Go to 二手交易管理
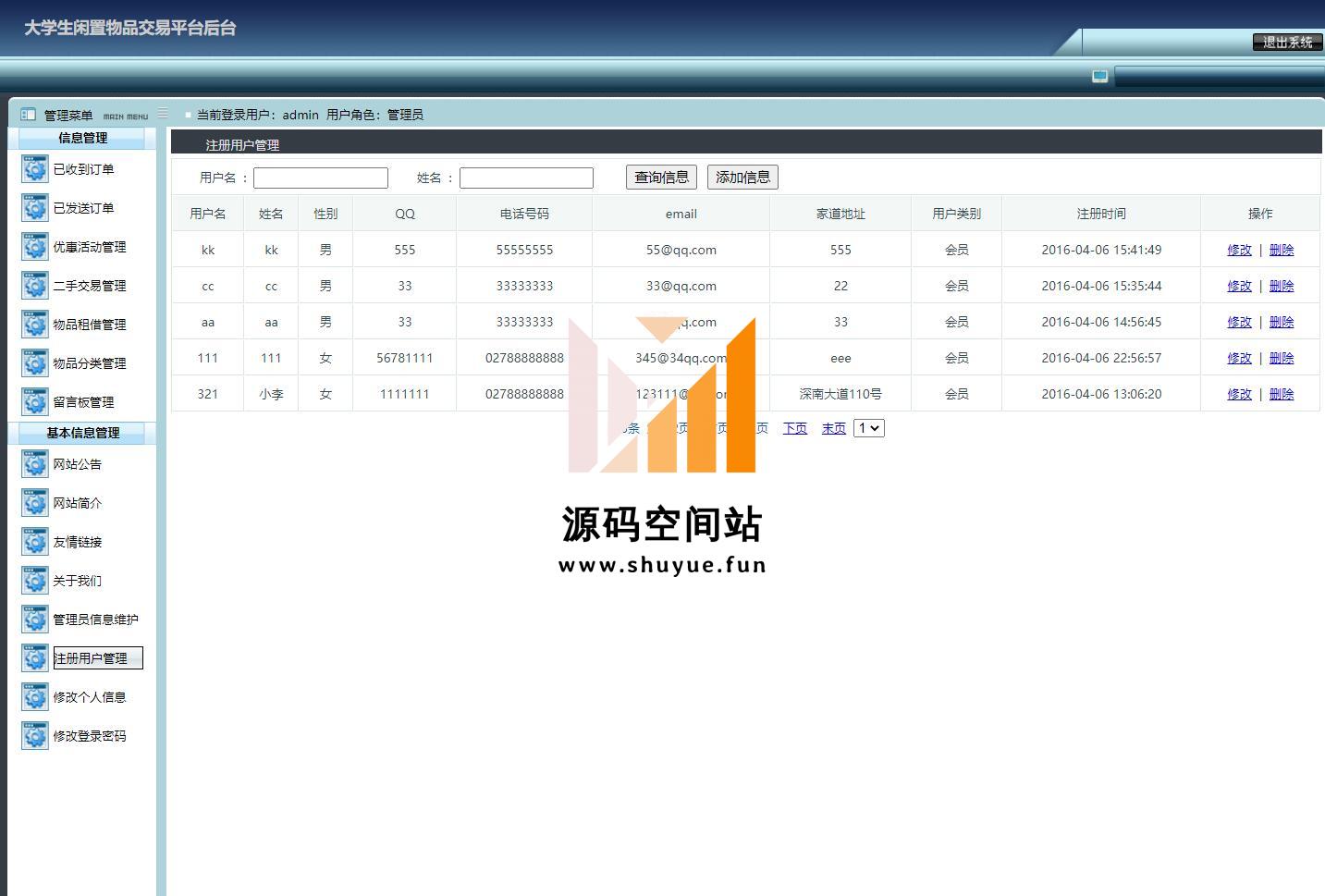Viewport: 1325px width, 896px height. click(x=90, y=286)
